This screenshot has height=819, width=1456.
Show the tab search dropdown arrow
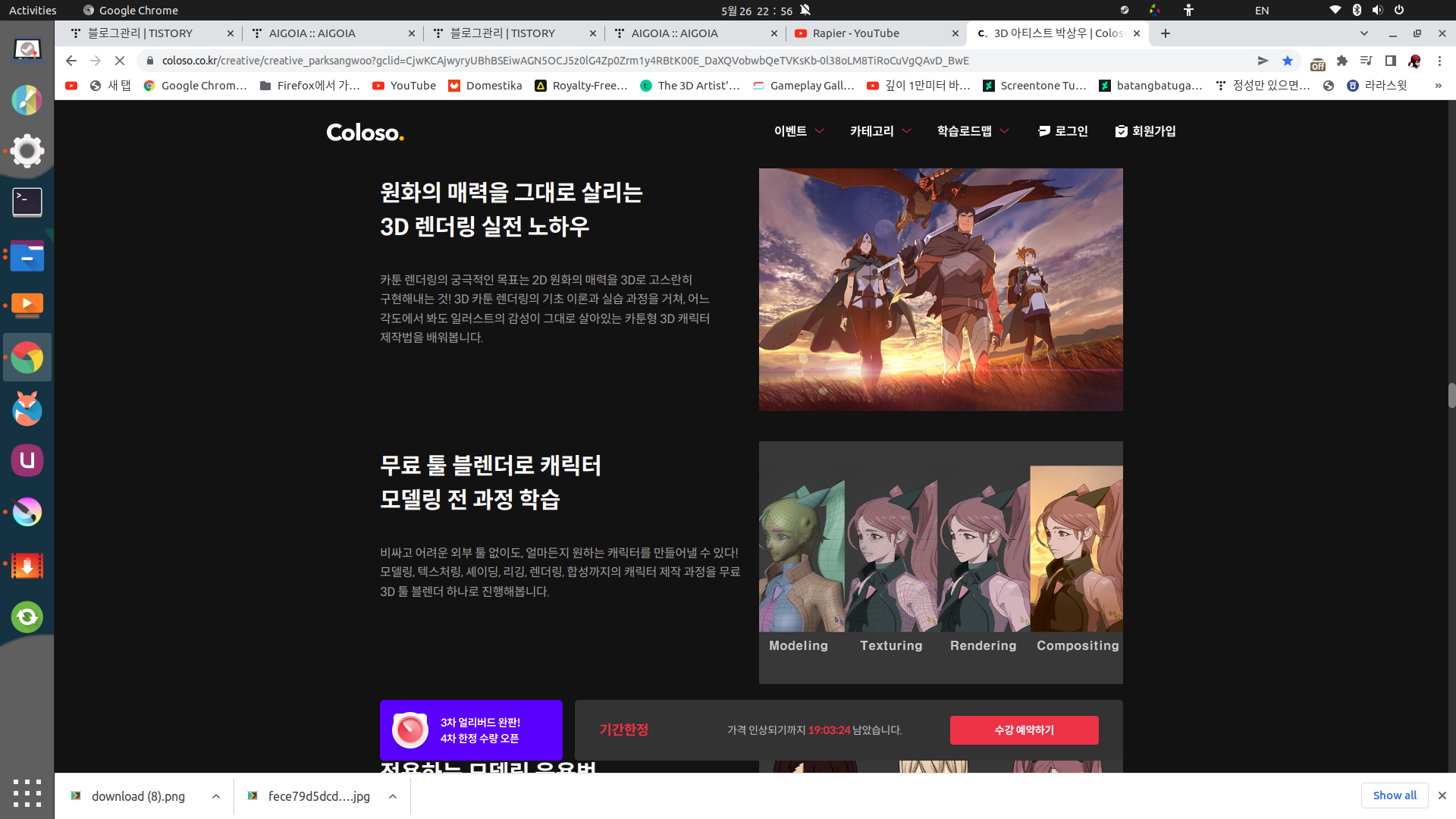pos(1364,33)
